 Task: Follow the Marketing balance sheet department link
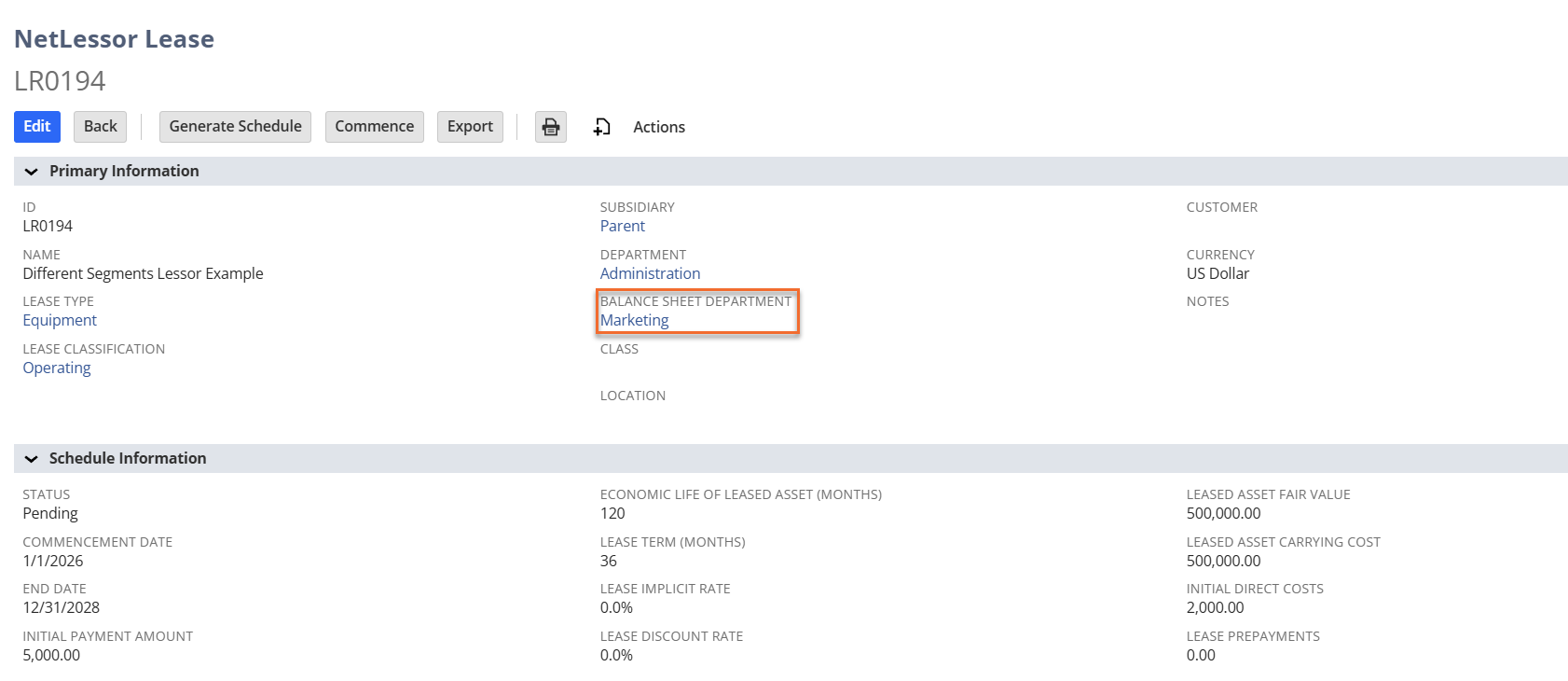point(634,321)
